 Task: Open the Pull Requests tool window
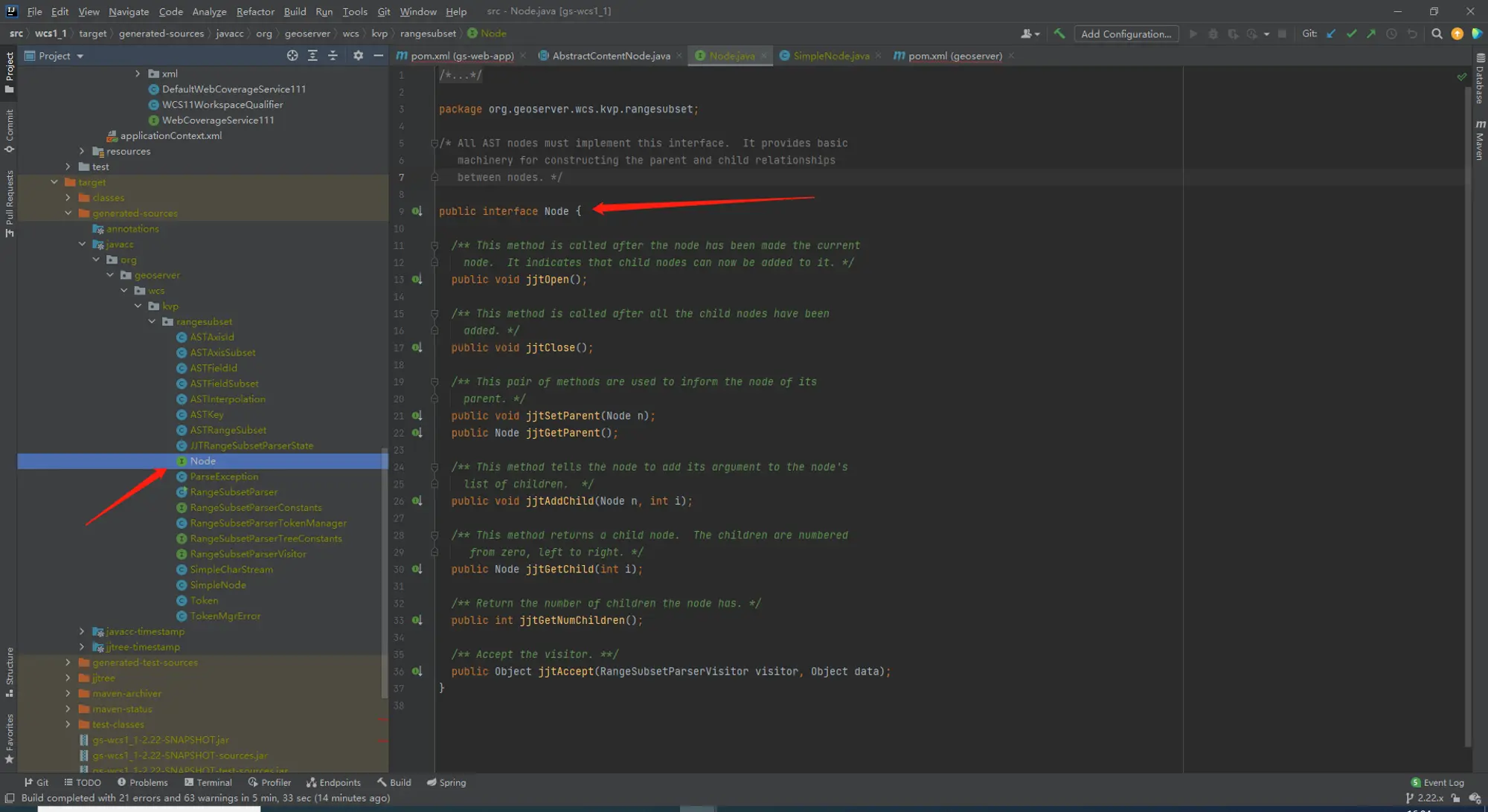[9, 204]
